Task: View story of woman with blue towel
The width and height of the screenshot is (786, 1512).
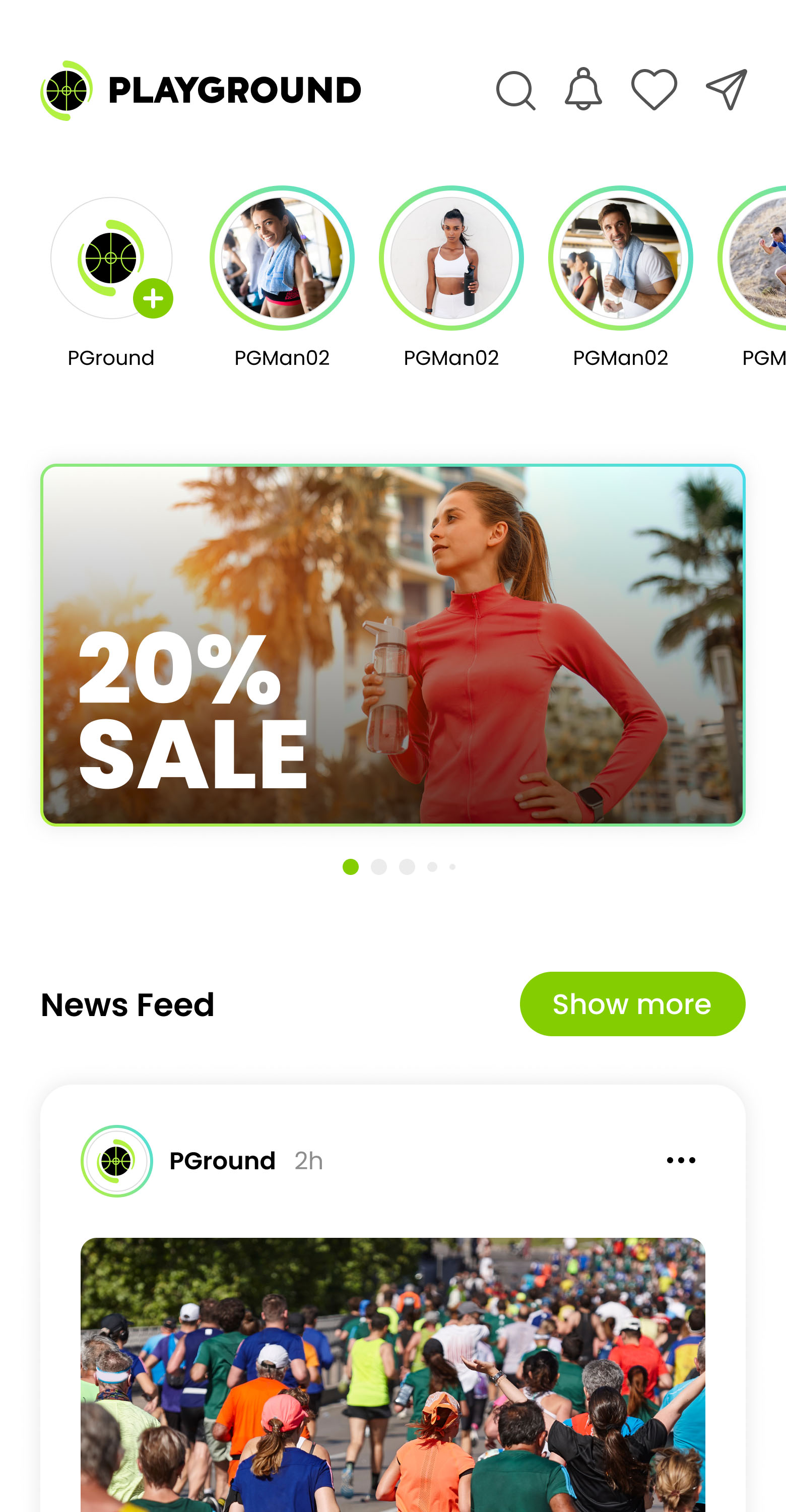Action: coord(282,258)
